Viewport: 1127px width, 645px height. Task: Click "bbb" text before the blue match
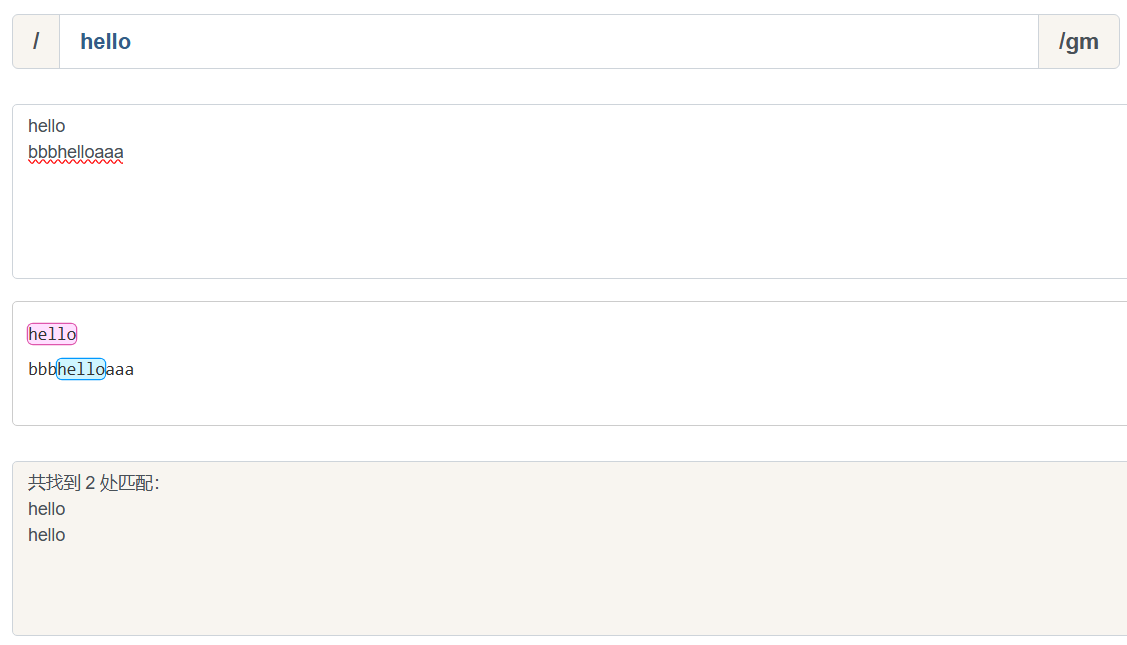tap(42, 369)
